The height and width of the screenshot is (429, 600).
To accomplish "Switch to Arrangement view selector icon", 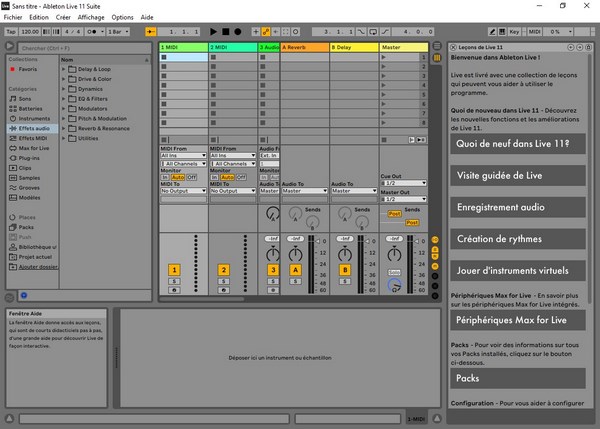I will (x=437, y=46).
